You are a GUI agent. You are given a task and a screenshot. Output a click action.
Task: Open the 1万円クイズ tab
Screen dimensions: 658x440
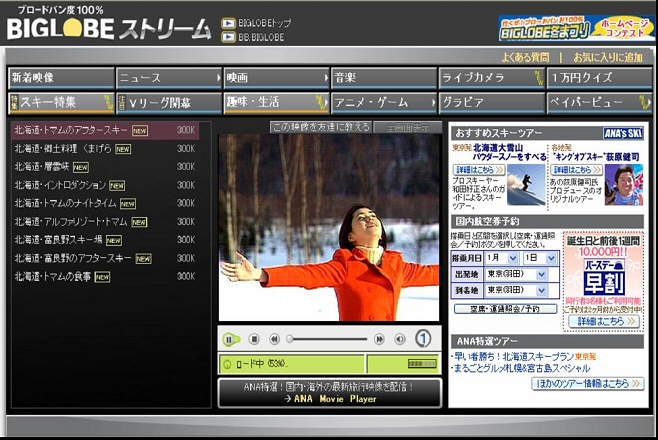599,78
